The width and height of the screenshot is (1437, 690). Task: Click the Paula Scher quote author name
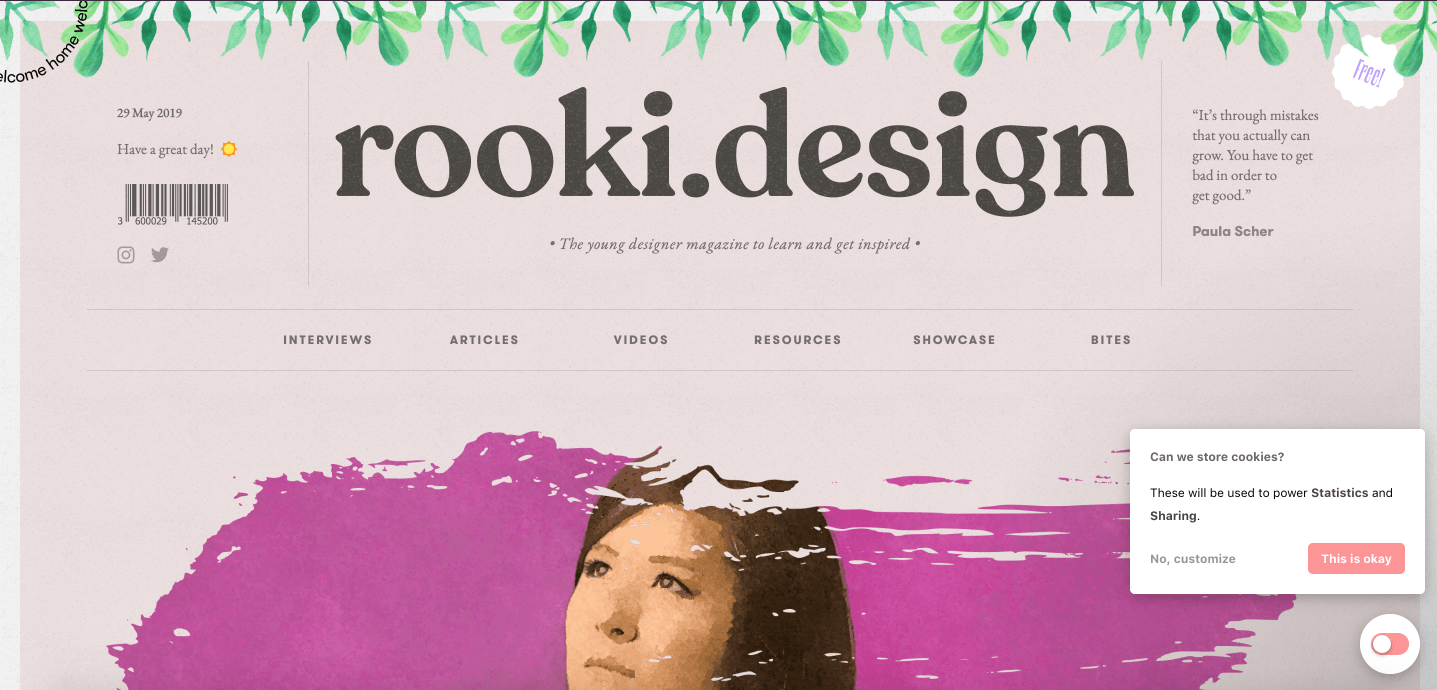click(1232, 231)
